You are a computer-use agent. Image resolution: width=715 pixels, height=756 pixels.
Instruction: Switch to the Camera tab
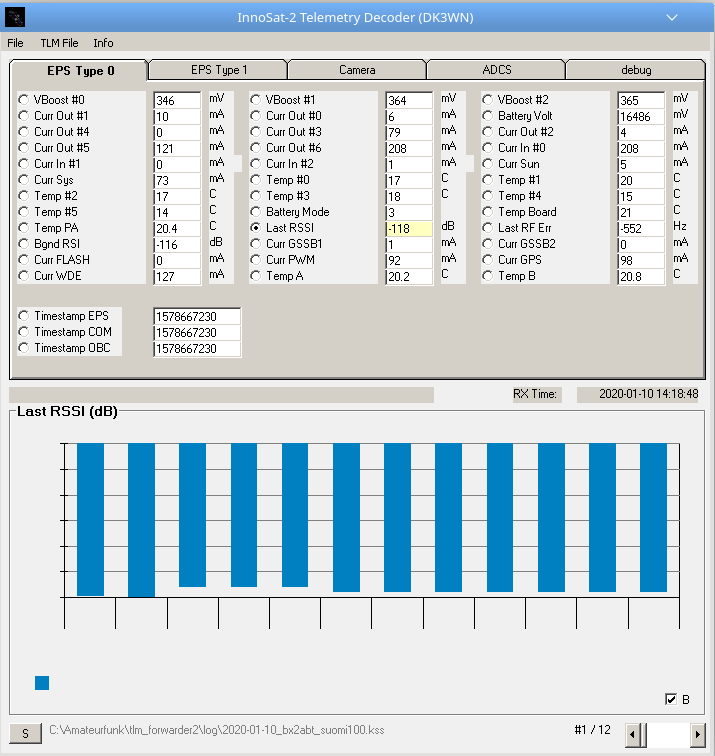357,70
